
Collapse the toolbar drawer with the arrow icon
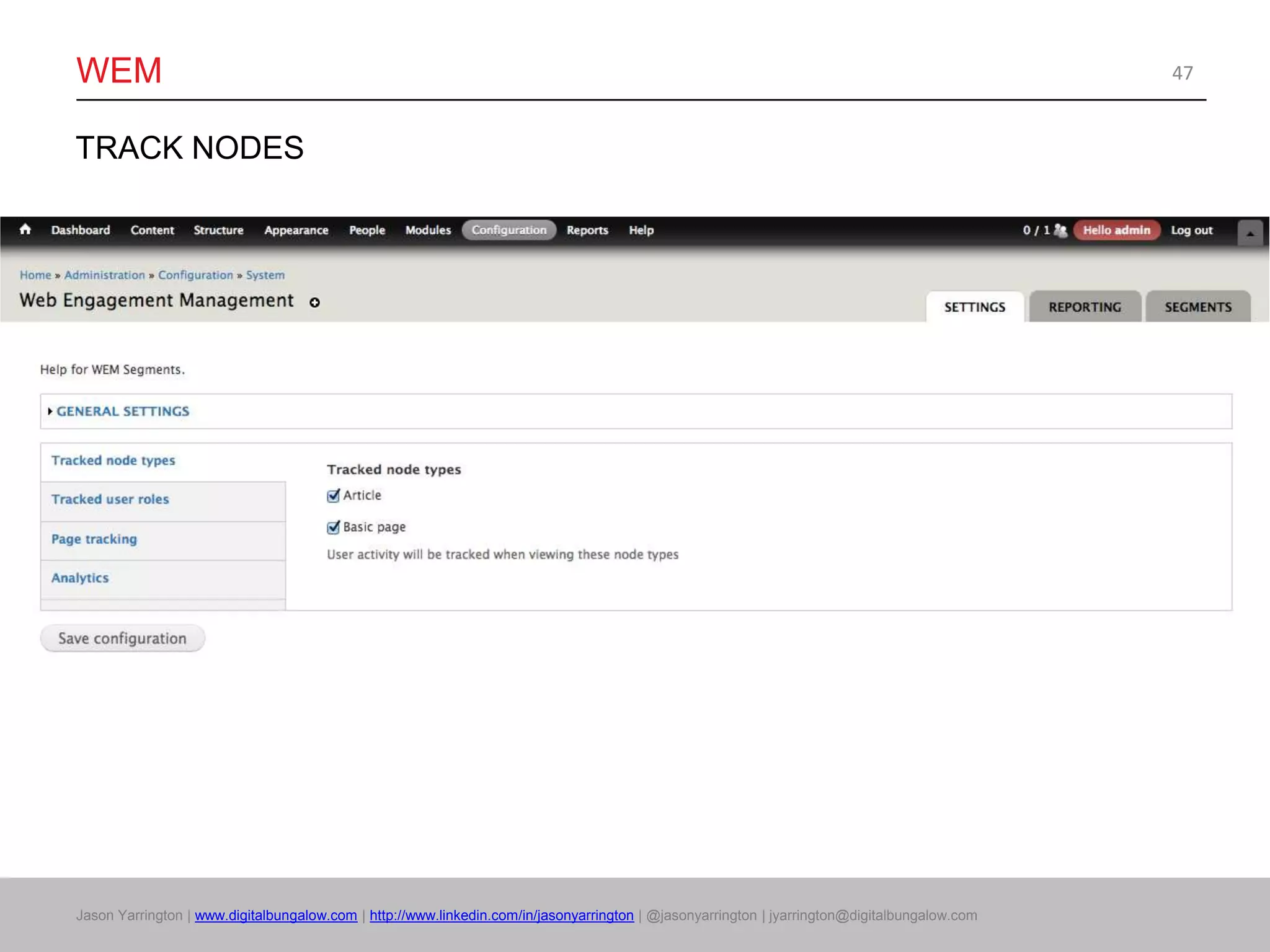pyautogui.click(x=1250, y=233)
